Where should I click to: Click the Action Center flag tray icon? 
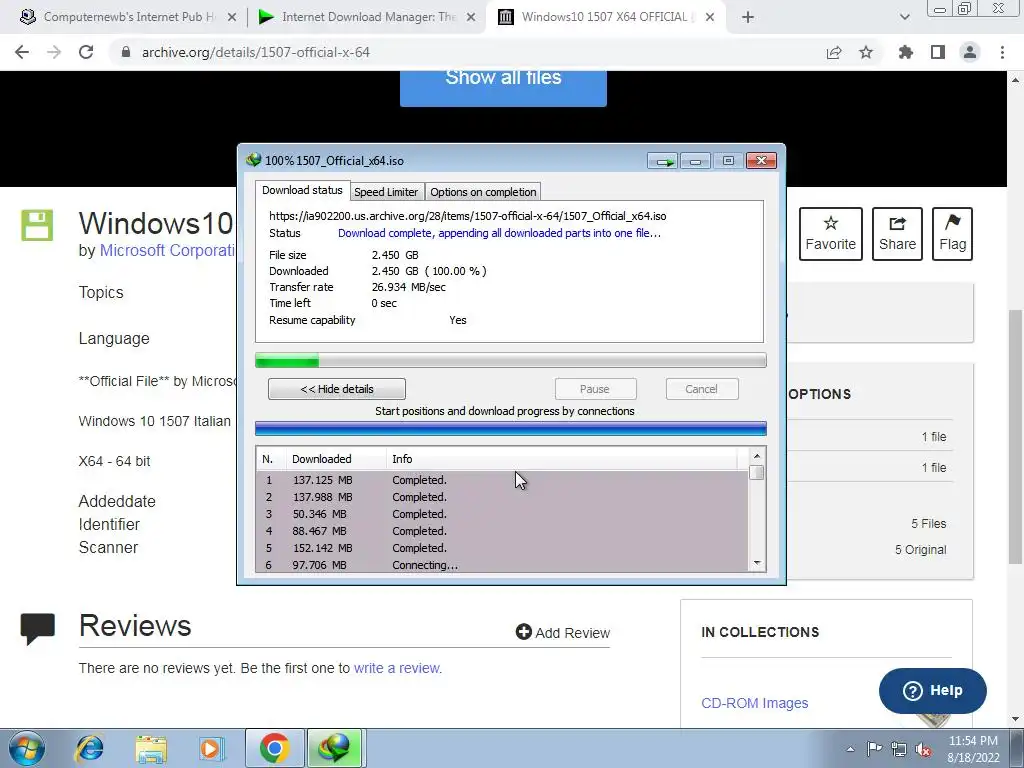(874, 749)
